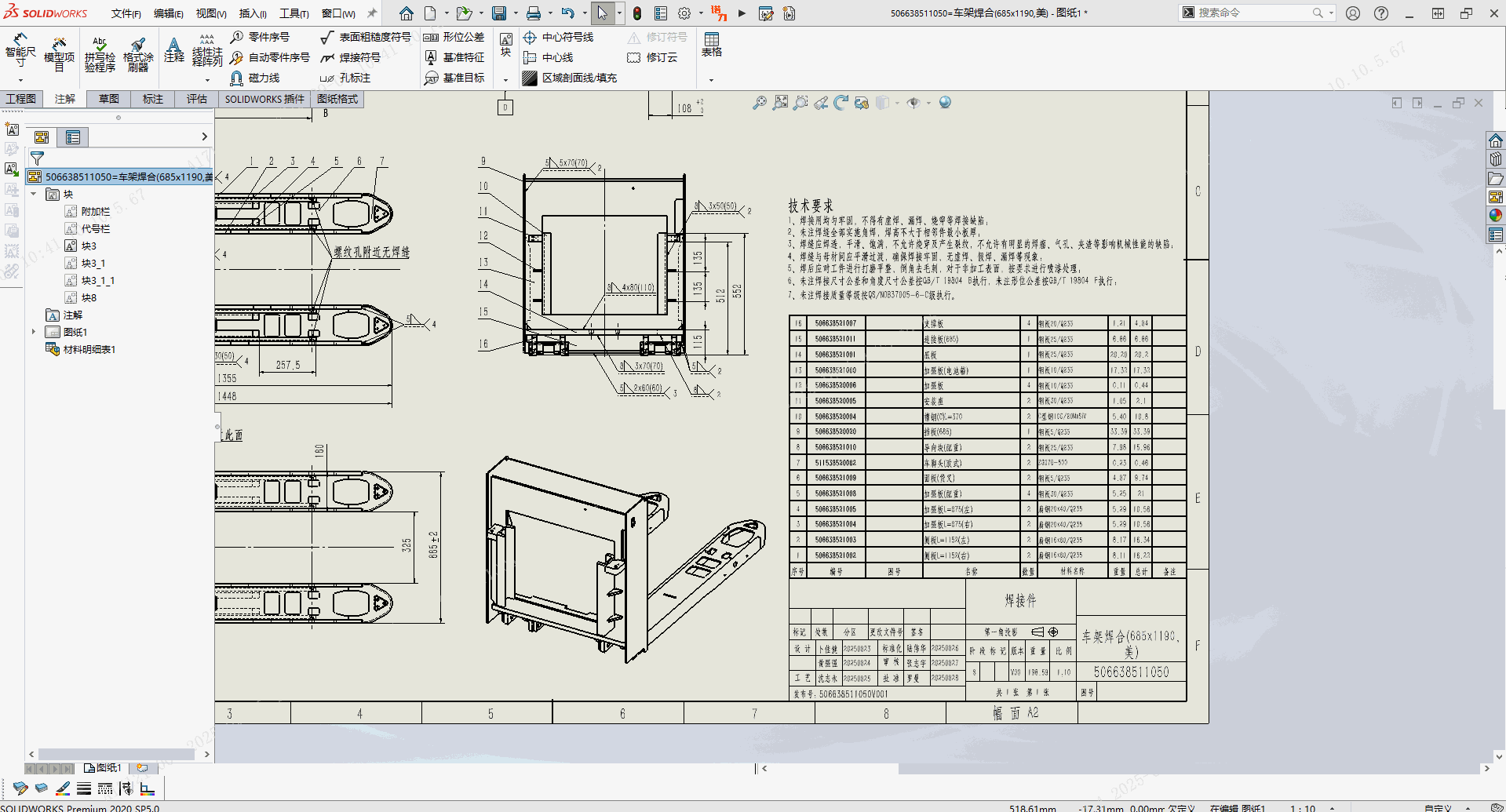Open the Blocks dropdown arrow
The height and width of the screenshot is (812, 1506).
click(506, 80)
